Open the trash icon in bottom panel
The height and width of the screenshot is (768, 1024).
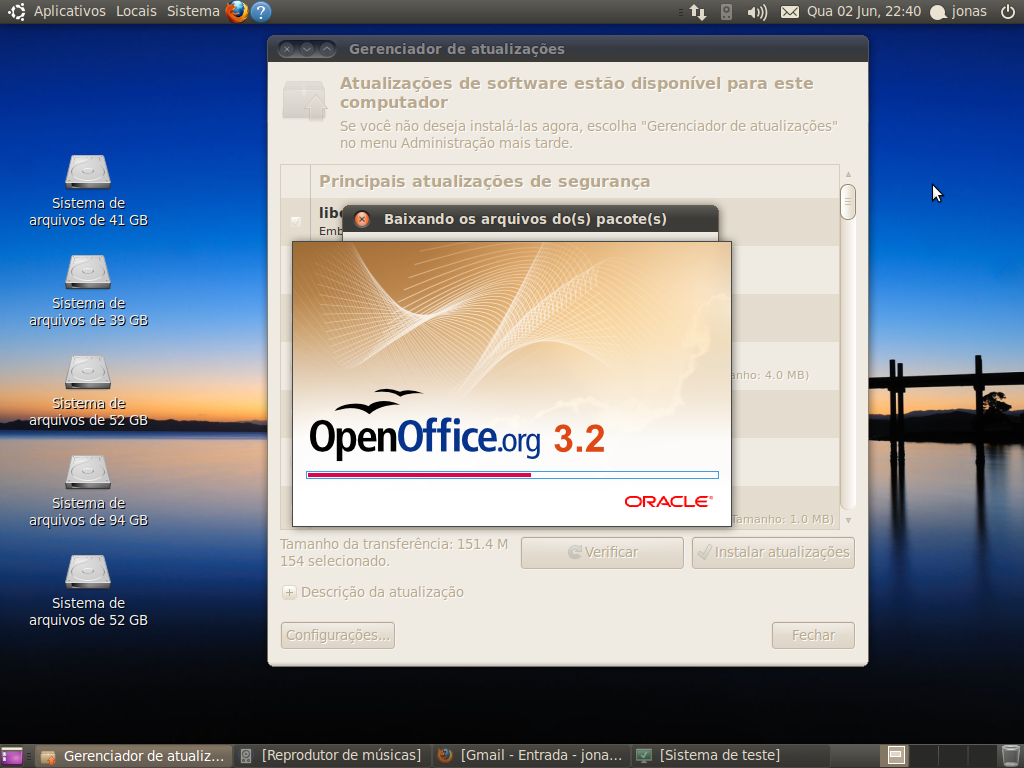pos(1010,756)
